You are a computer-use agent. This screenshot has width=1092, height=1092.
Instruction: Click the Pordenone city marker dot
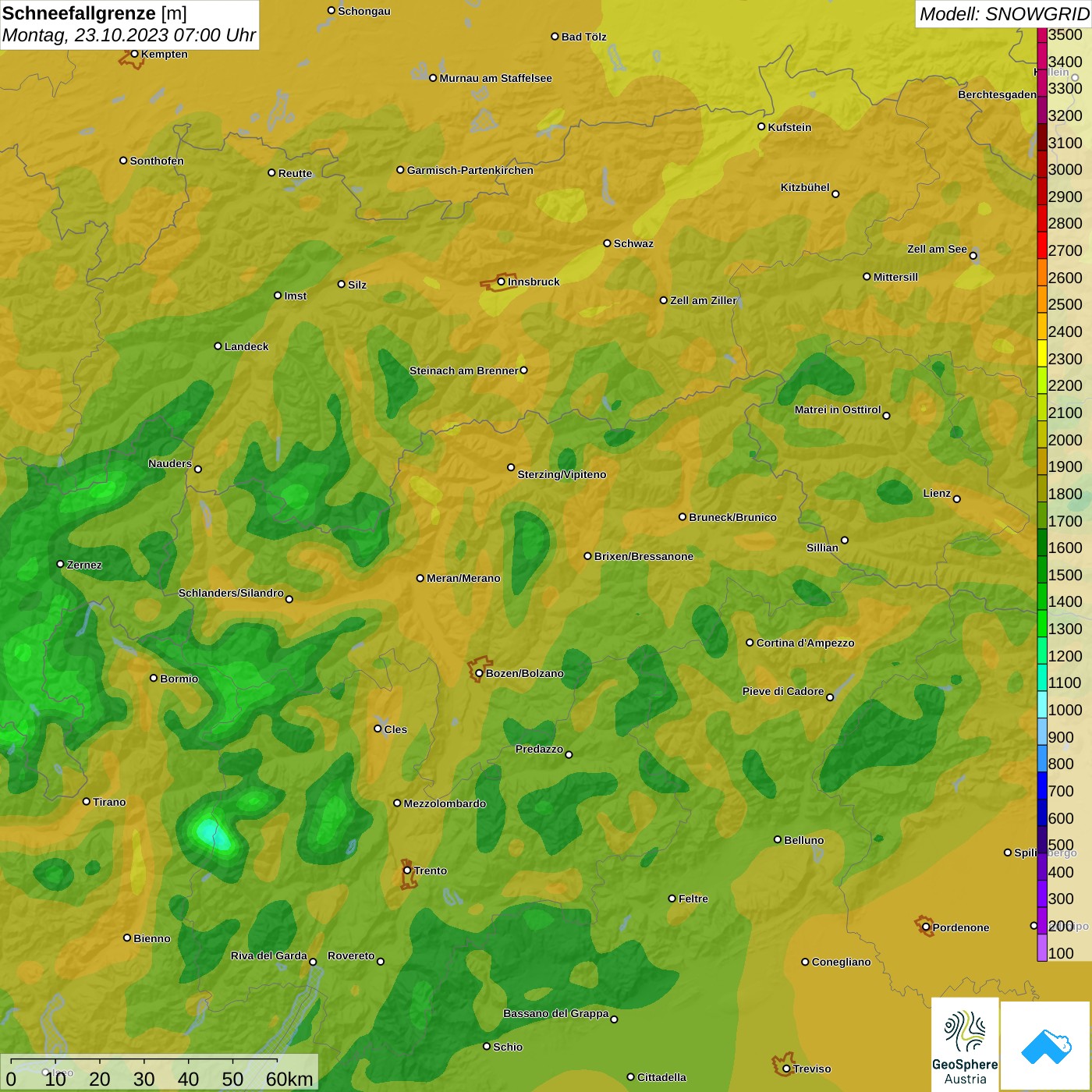tap(926, 927)
